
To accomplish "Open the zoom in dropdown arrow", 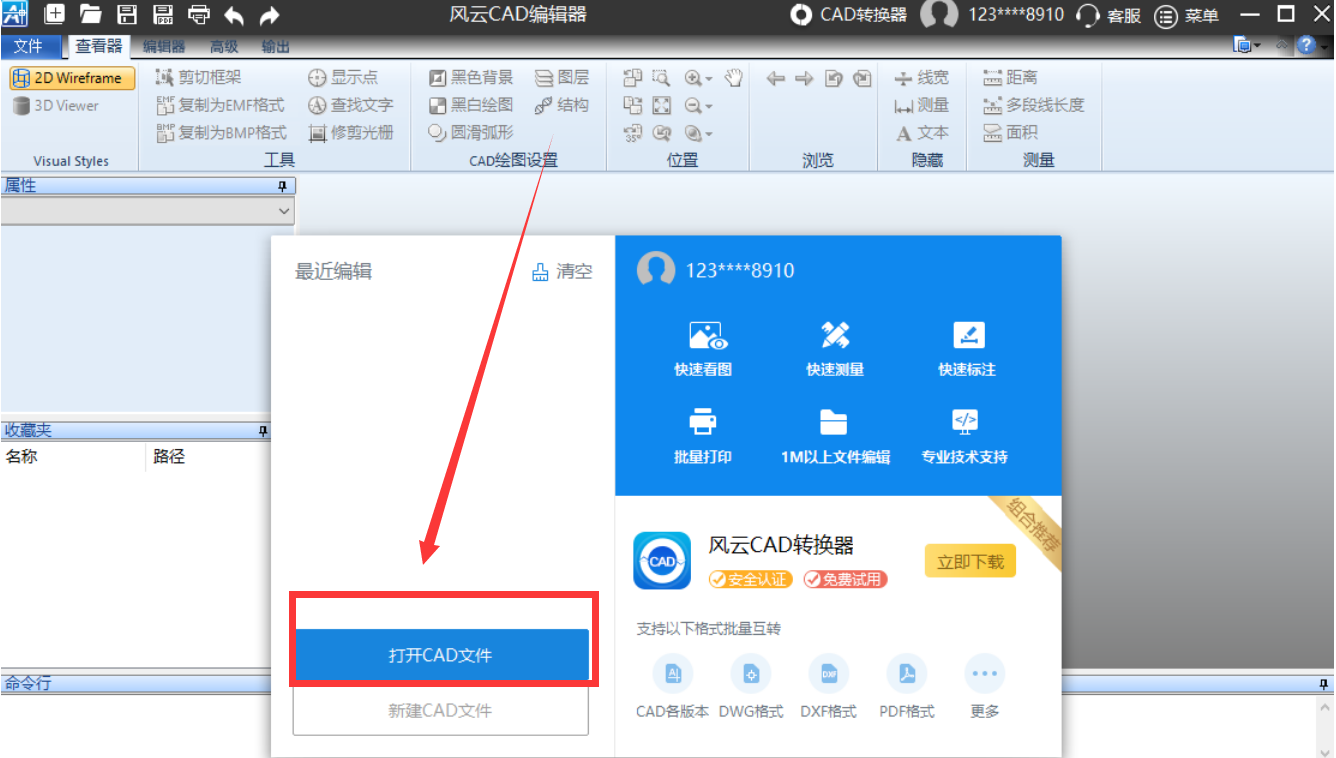I will (709, 79).
